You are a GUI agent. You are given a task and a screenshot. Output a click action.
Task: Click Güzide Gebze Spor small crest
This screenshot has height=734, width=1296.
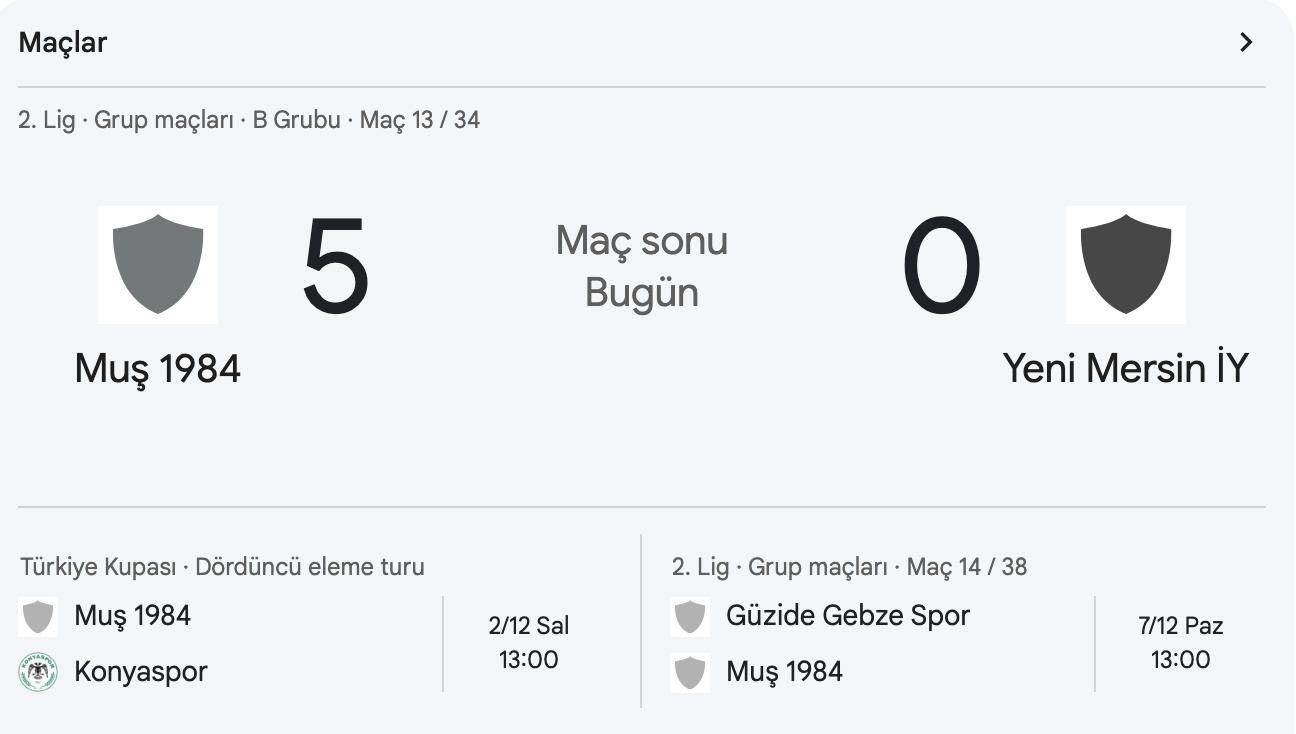click(x=690, y=616)
